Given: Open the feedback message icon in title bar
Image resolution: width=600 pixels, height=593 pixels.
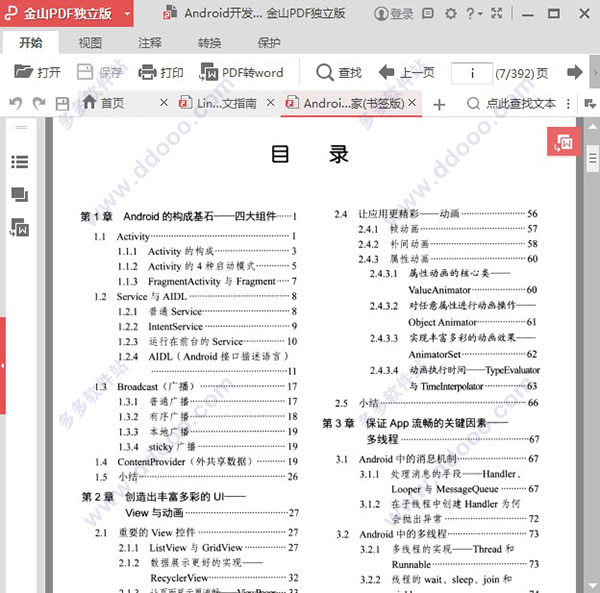Looking at the screenshot, I should (428, 14).
